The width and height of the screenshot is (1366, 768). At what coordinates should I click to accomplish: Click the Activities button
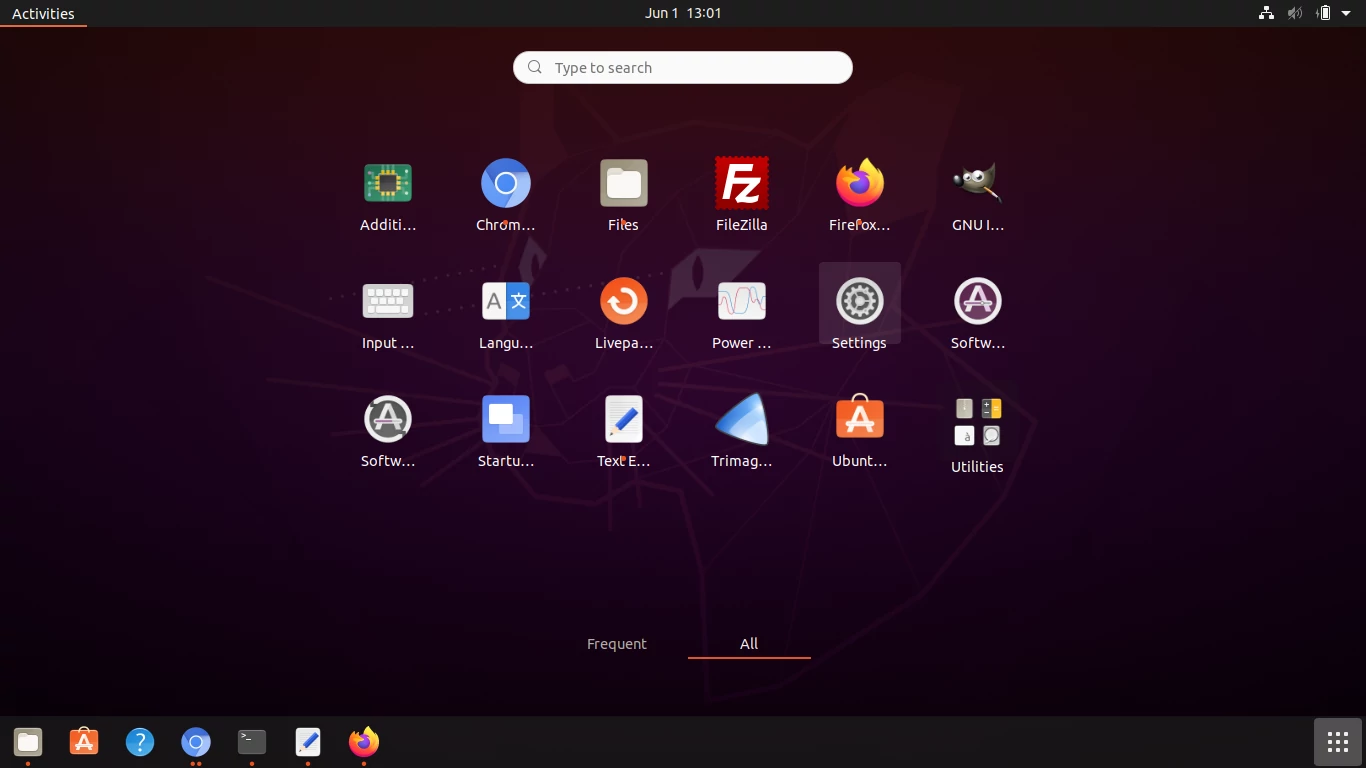point(43,13)
